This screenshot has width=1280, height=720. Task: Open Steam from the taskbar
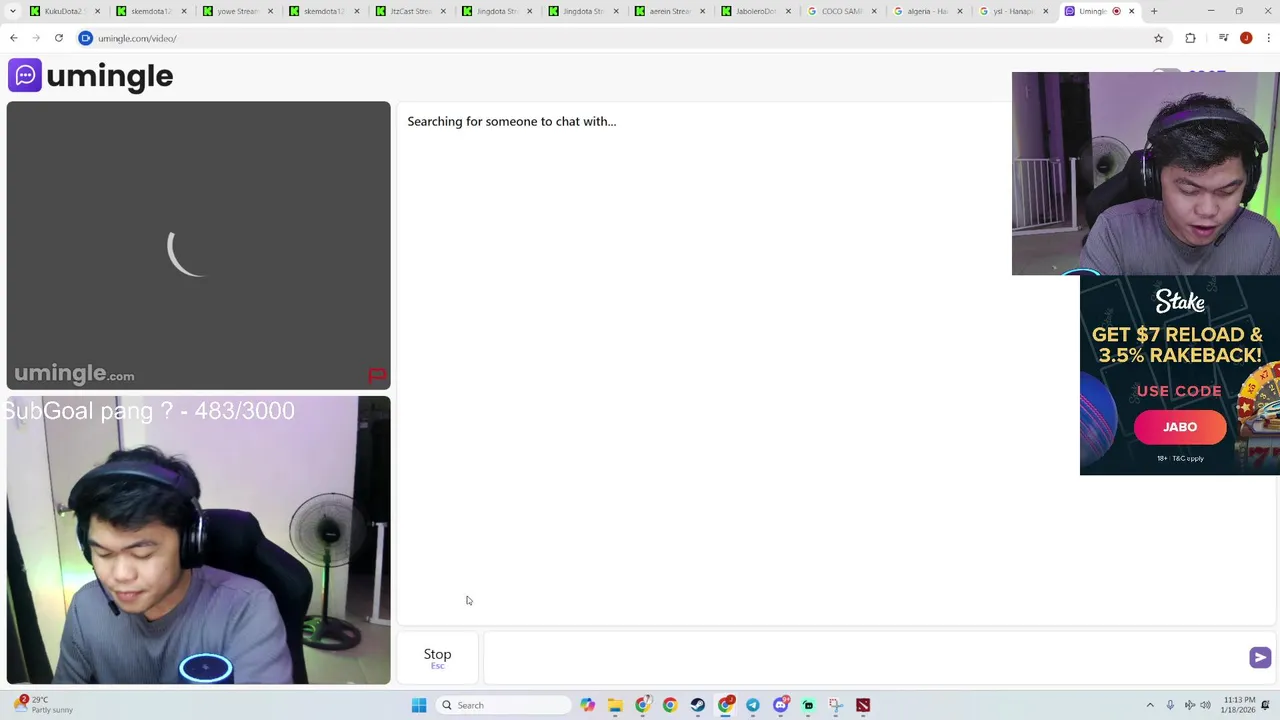click(698, 705)
